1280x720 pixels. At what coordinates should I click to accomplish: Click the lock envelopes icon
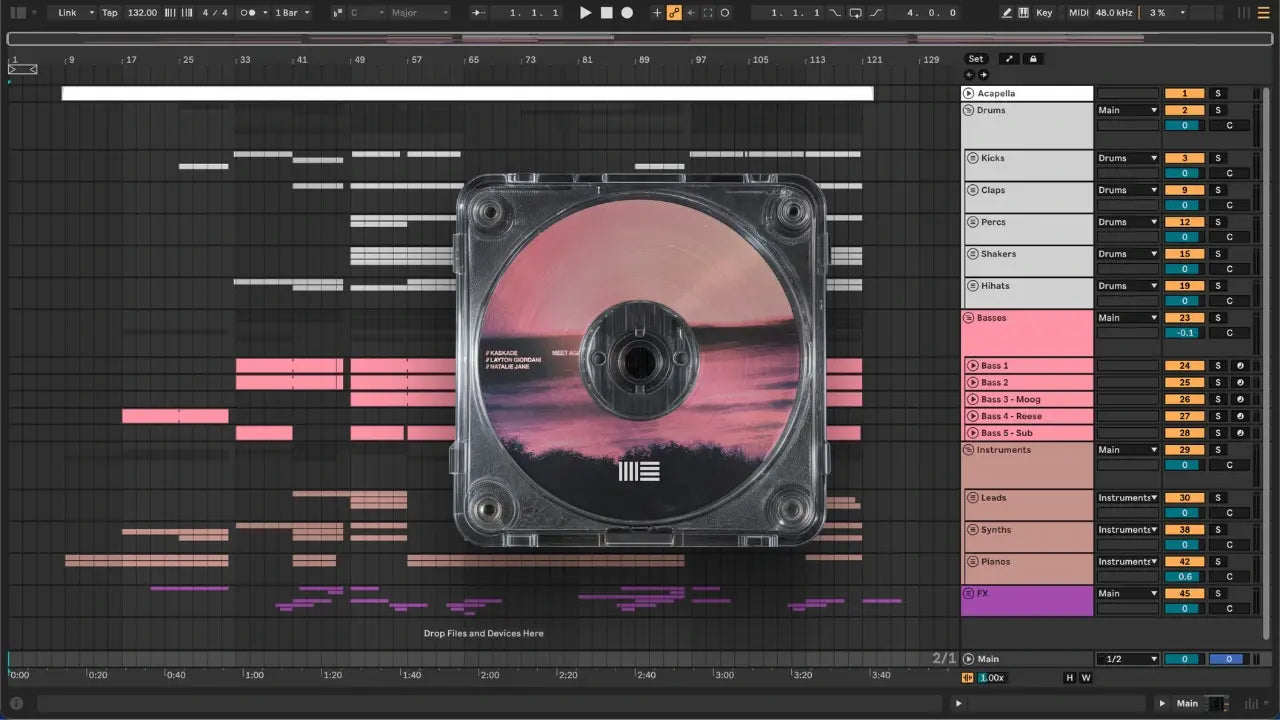click(x=1034, y=59)
